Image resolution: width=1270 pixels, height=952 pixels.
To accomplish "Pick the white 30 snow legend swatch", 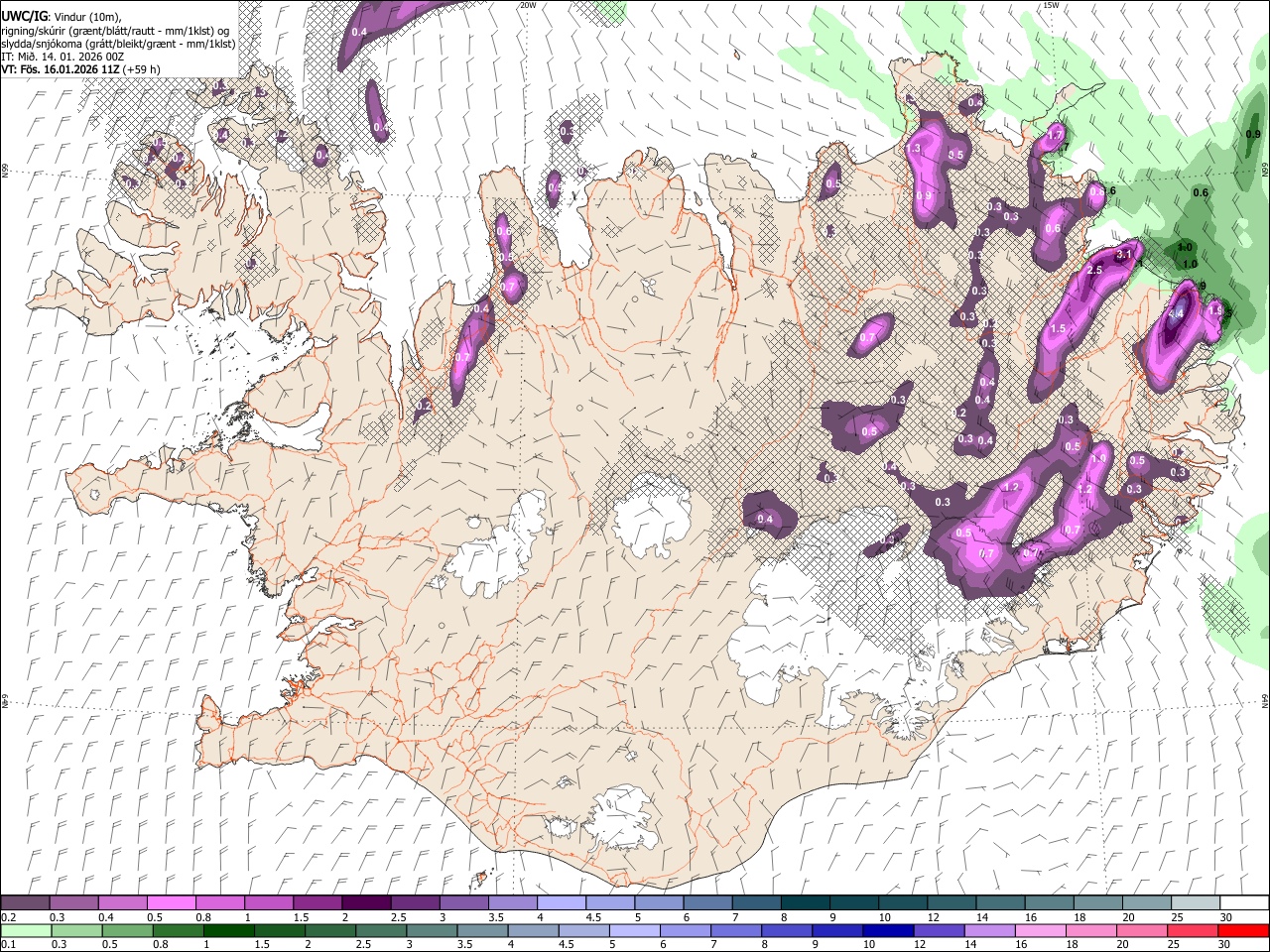I will [1242, 903].
